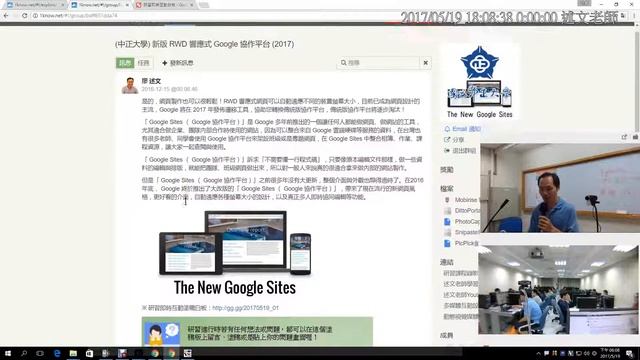This screenshot has width=640, height=360.
Task: Click the CCU group logo image
Action: tap(480, 82)
